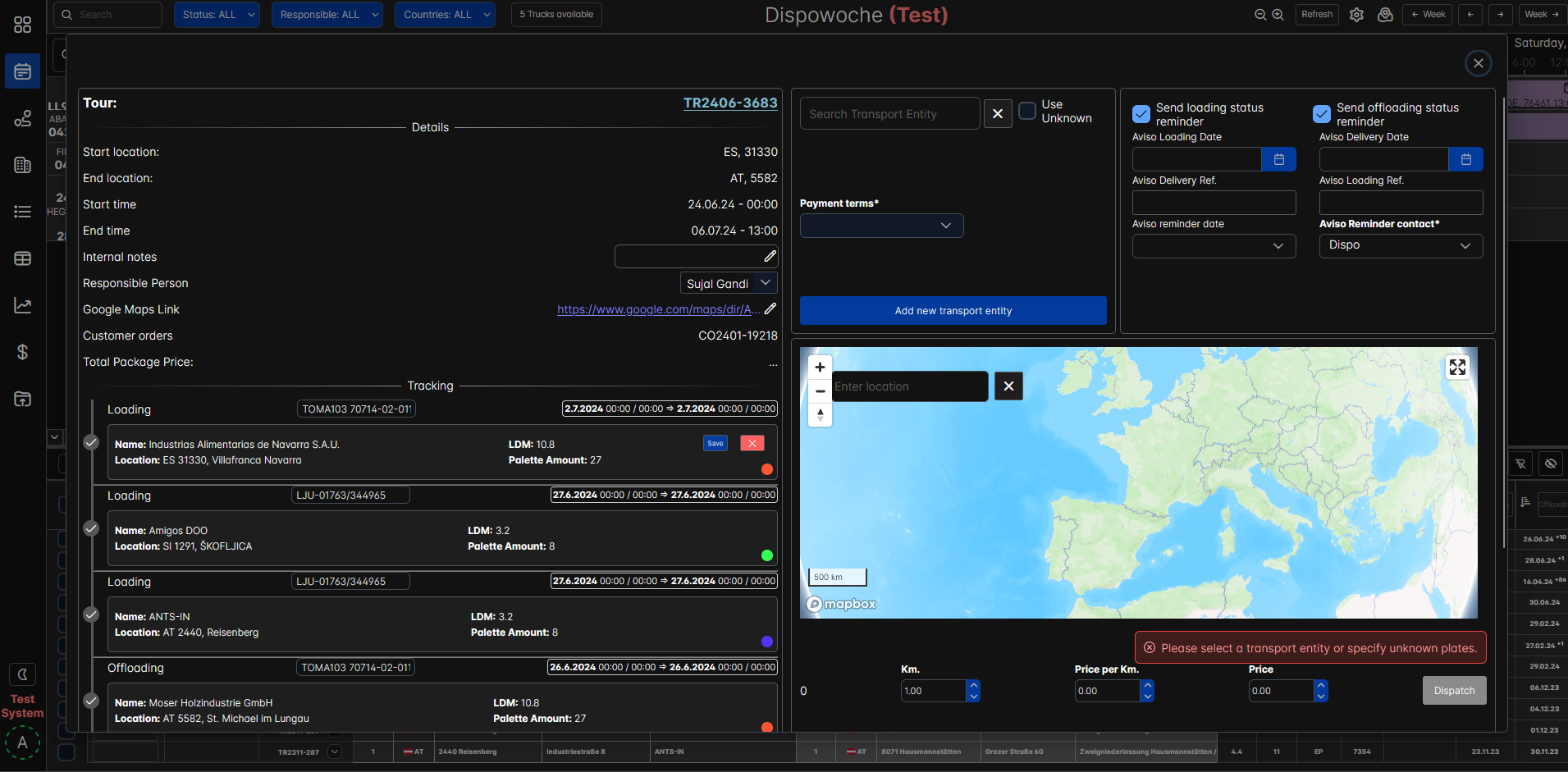The height and width of the screenshot is (772, 1568).
Task: Click the Search field in top bar
Action: [107, 15]
